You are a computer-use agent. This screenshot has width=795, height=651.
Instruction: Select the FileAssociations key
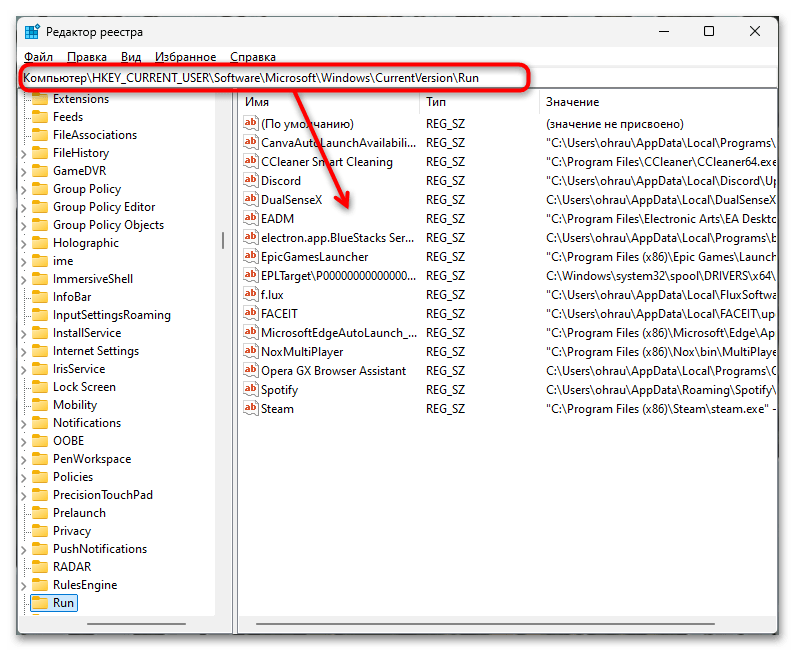[95, 135]
